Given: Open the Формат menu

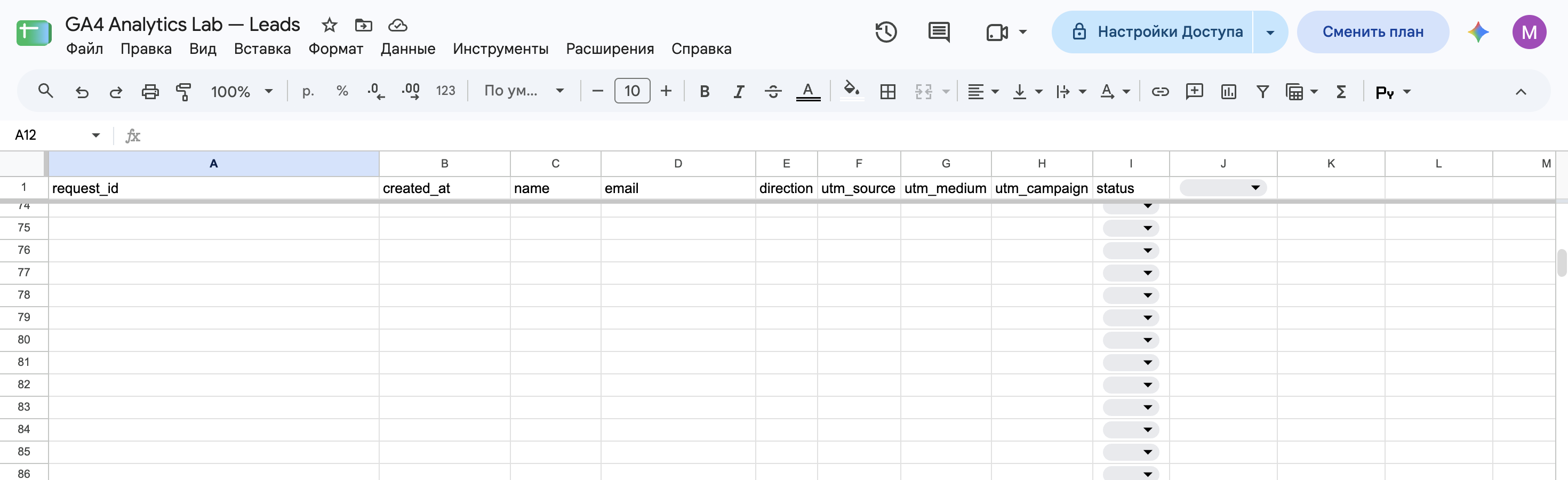Looking at the screenshot, I should (335, 49).
